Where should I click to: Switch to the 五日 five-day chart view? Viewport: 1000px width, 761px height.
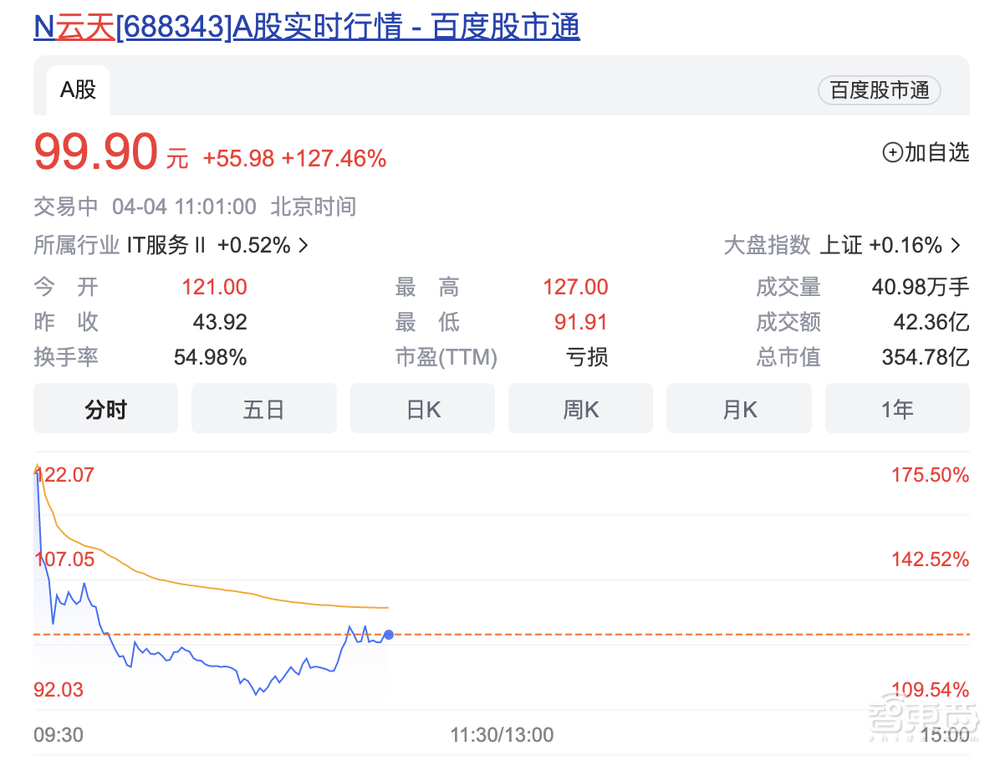point(263,408)
